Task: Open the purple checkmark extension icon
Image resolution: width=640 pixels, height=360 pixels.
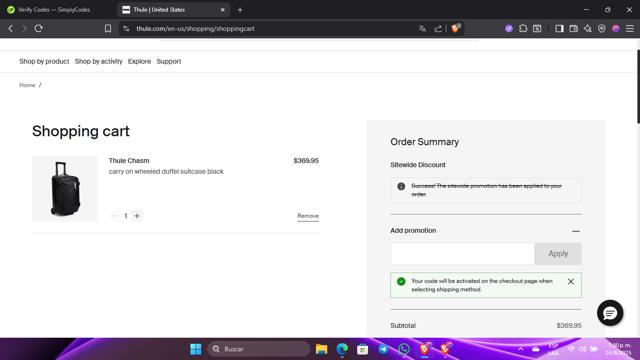Action: point(509,29)
